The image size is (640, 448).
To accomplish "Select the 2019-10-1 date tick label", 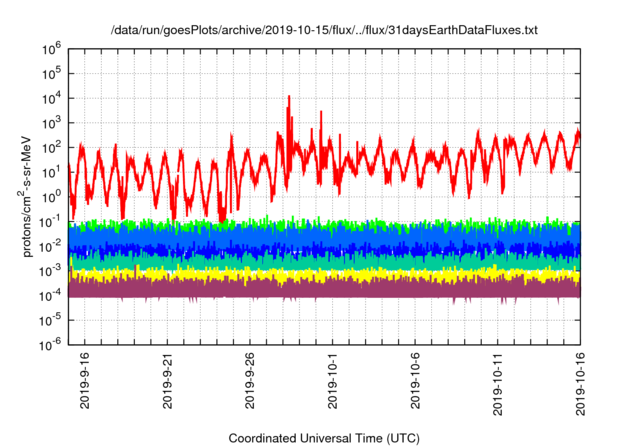I will (x=332, y=385).
